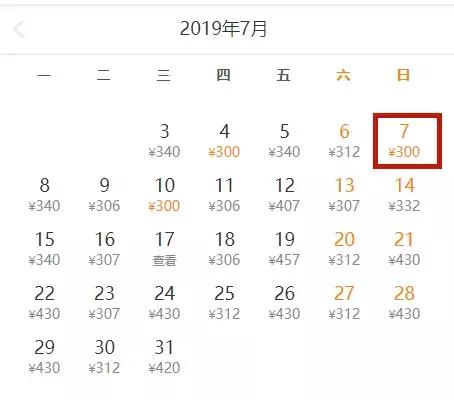Click the 2019年7月 month title
Image resolution: width=454 pixels, height=400 pixels.
[223, 29]
